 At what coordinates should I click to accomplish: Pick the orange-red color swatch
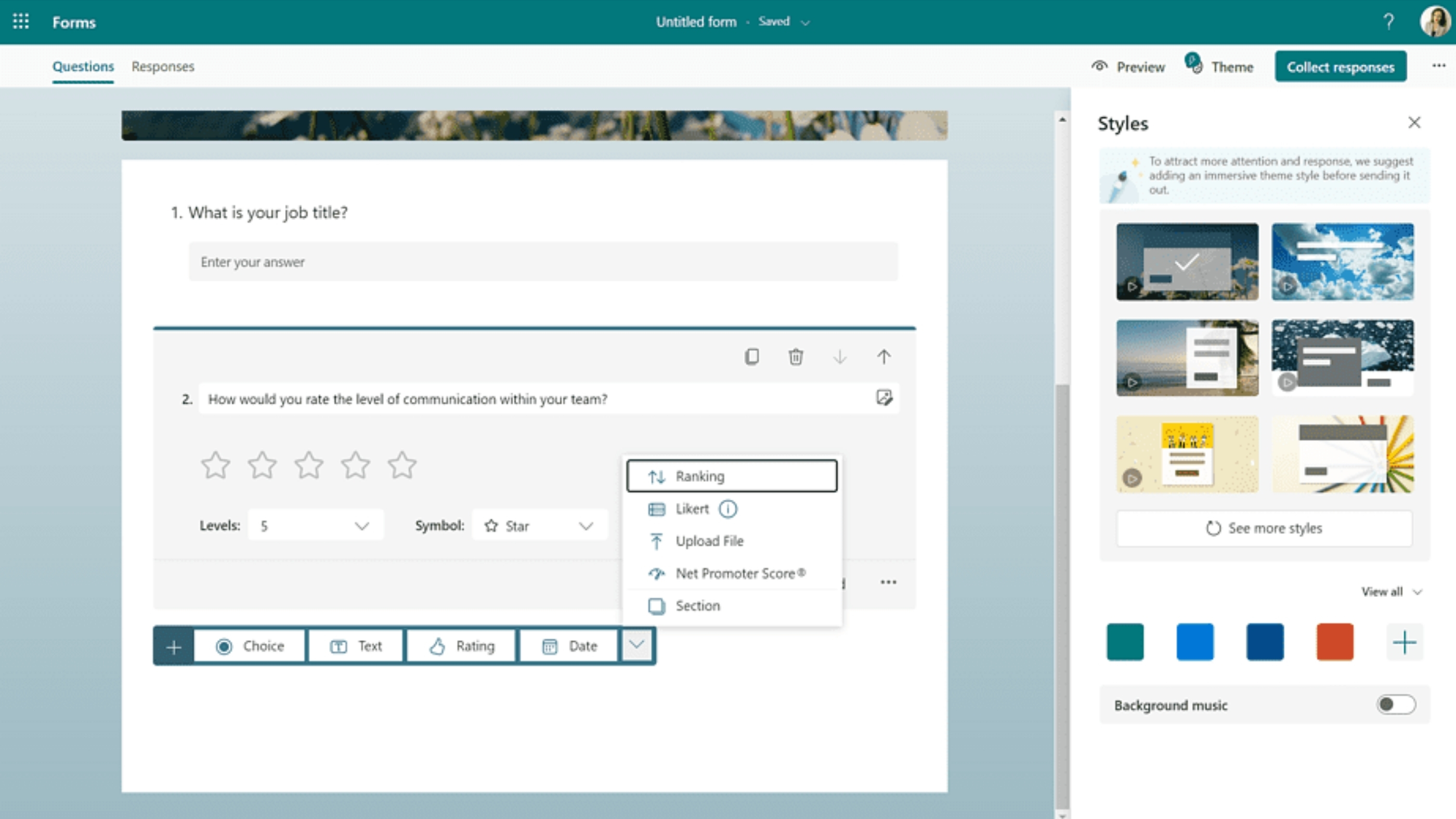(x=1334, y=642)
